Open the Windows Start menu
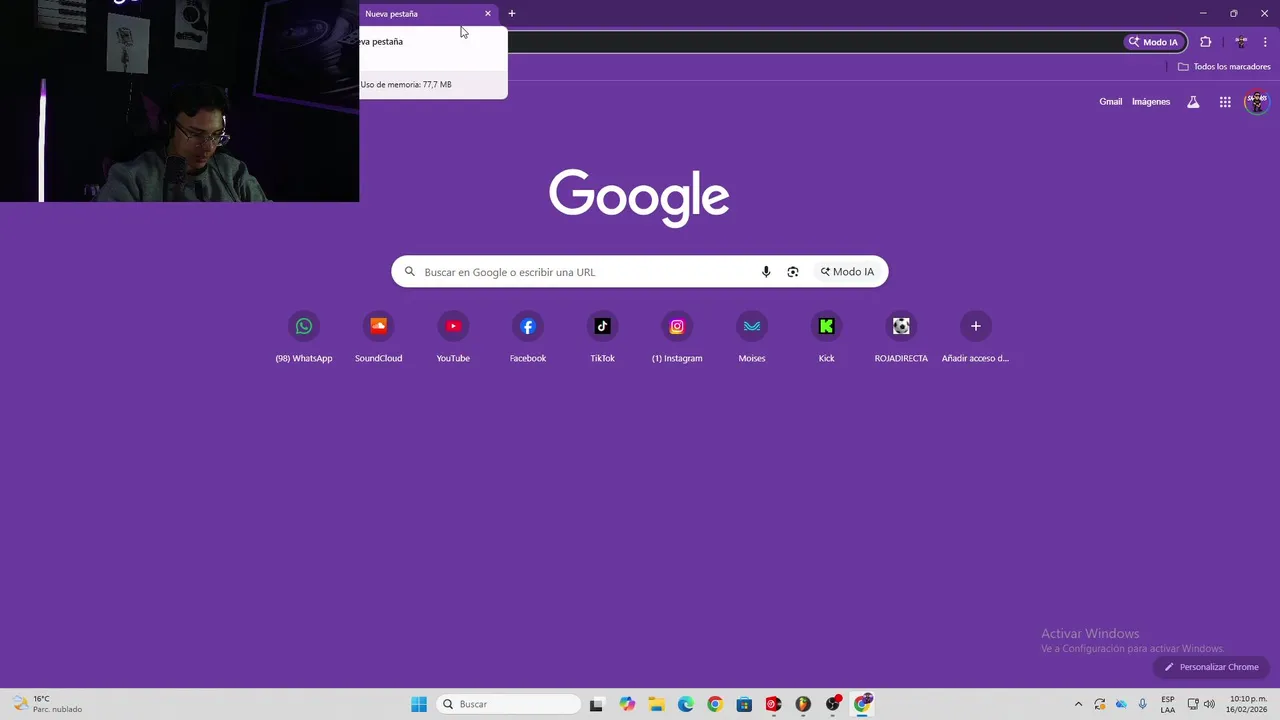Image resolution: width=1280 pixels, height=720 pixels. [419, 704]
